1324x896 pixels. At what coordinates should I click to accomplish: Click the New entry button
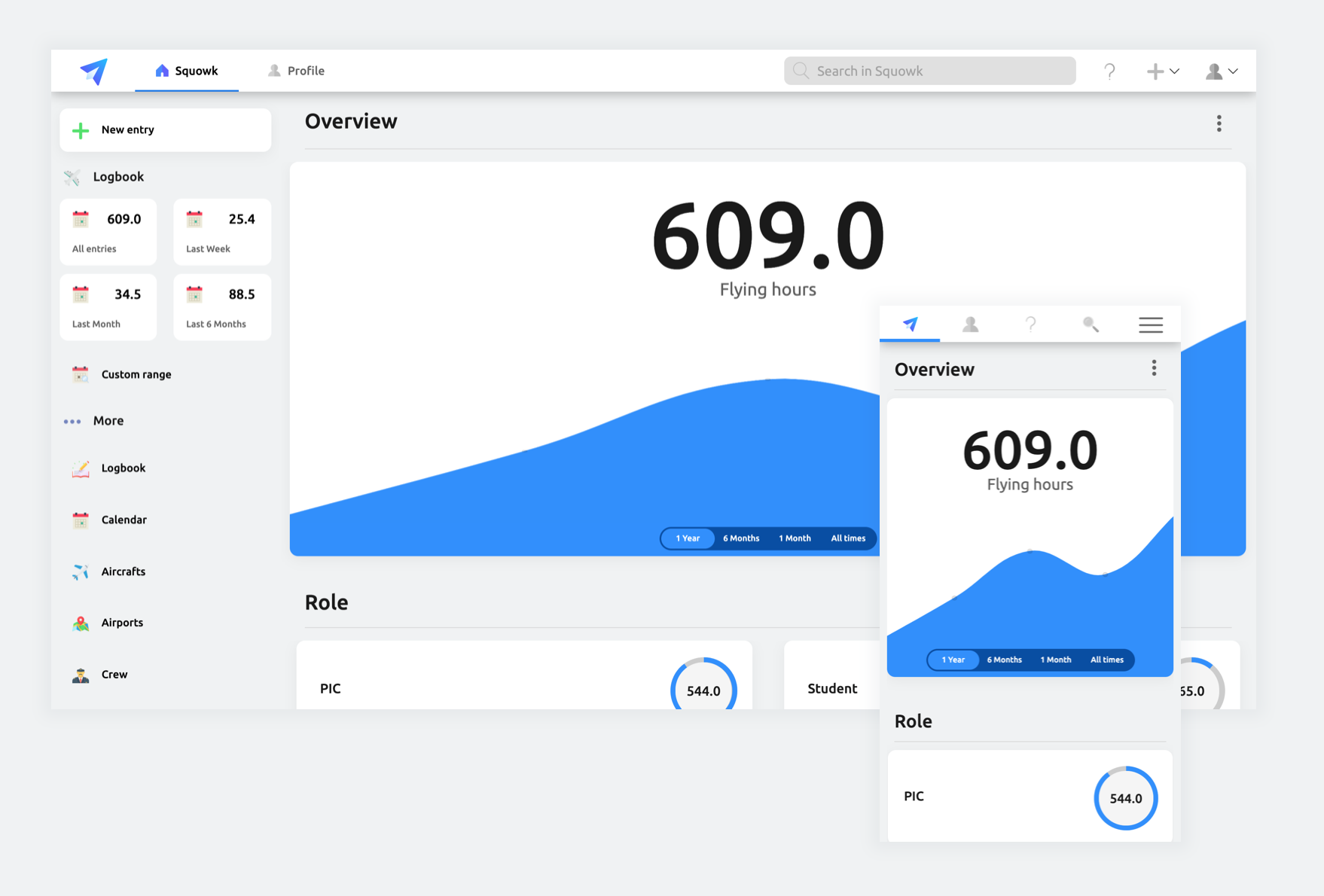[165, 130]
